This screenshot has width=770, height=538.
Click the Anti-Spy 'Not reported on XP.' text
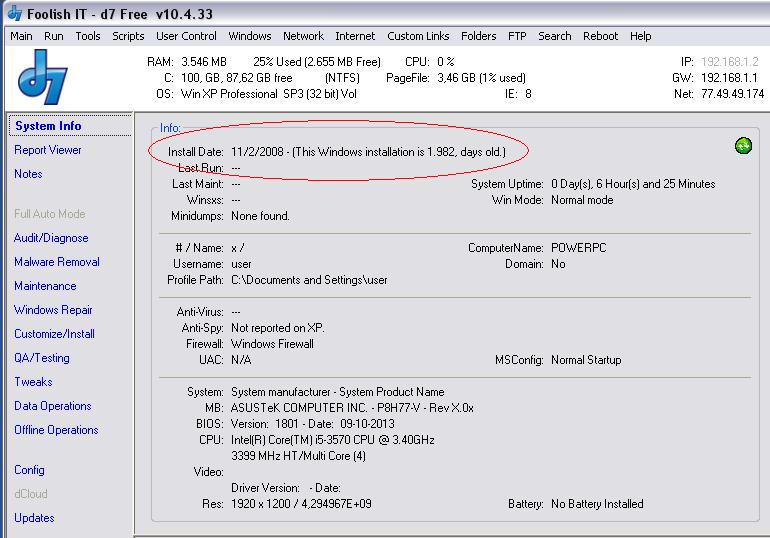[x=277, y=328]
